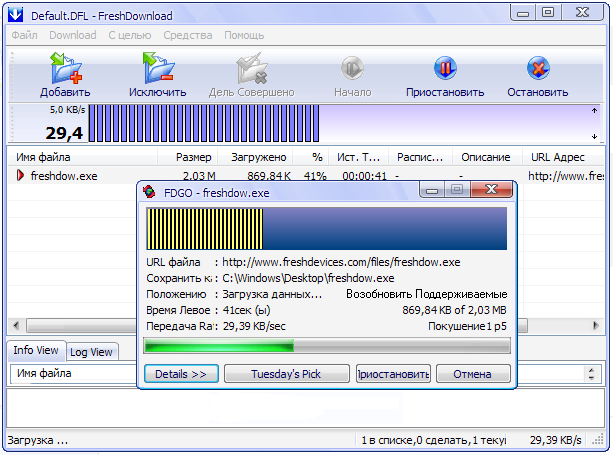The width and height of the screenshot is (613, 455).
Task: Click the freshdevices.com URL text in dialog
Action: tap(341, 262)
